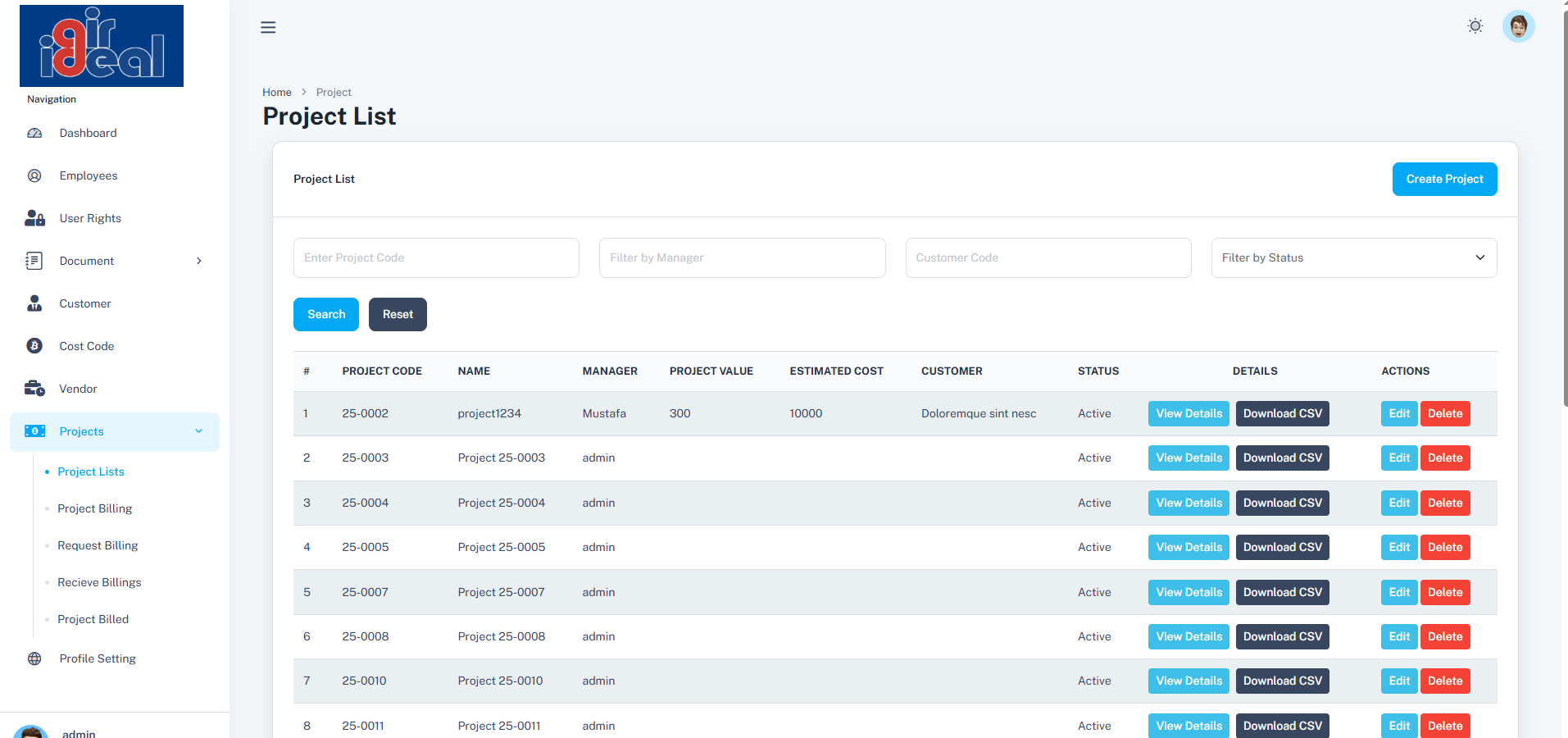The width and height of the screenshot is (1568, 738).
Task: Select Project Lists submenu item
Action: [91, 471]
